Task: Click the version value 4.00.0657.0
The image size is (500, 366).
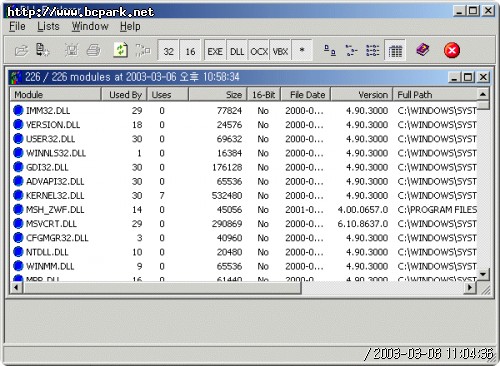Action: (363, 210)
